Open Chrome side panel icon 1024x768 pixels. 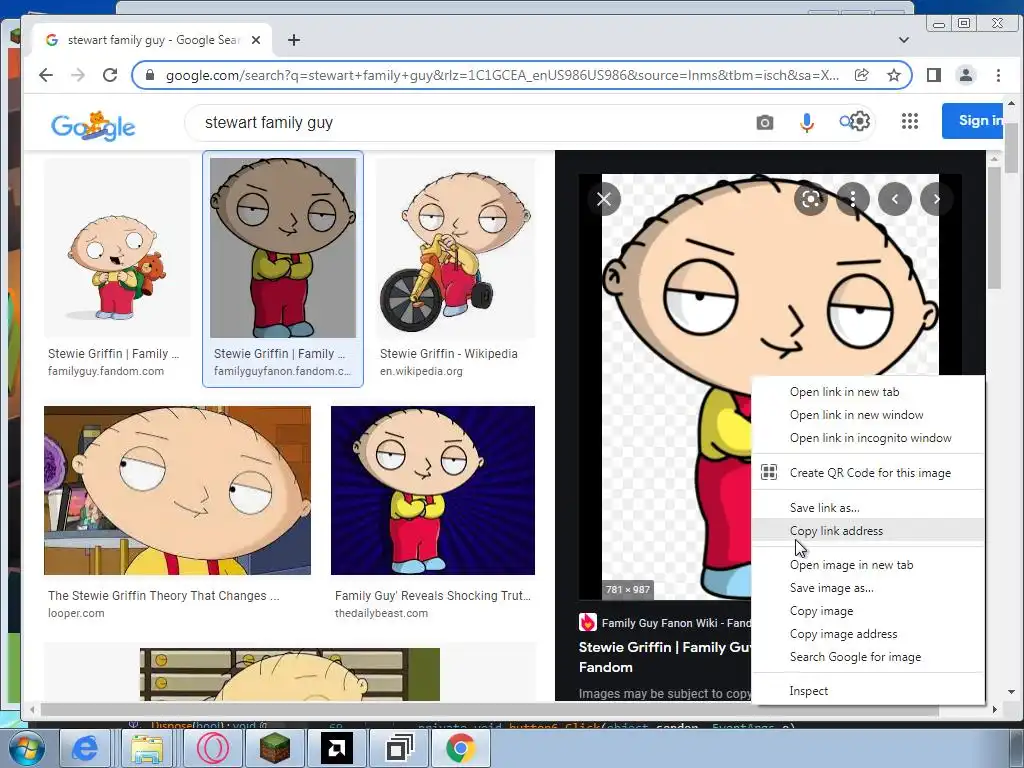pos(934,75)
